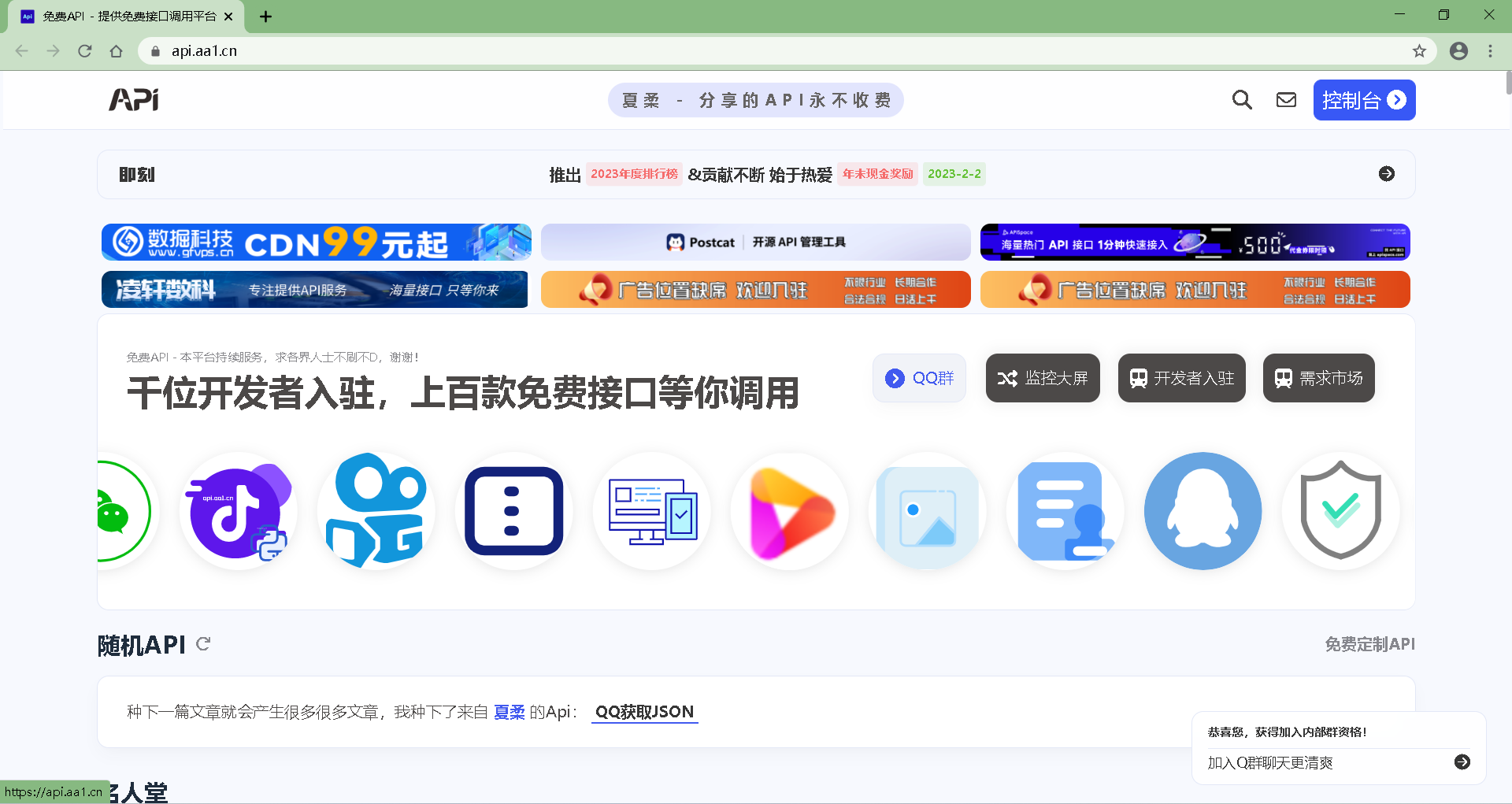
Task: Open the mail envelope icon
Action: pyautogui.click(x=1286, y=100)
